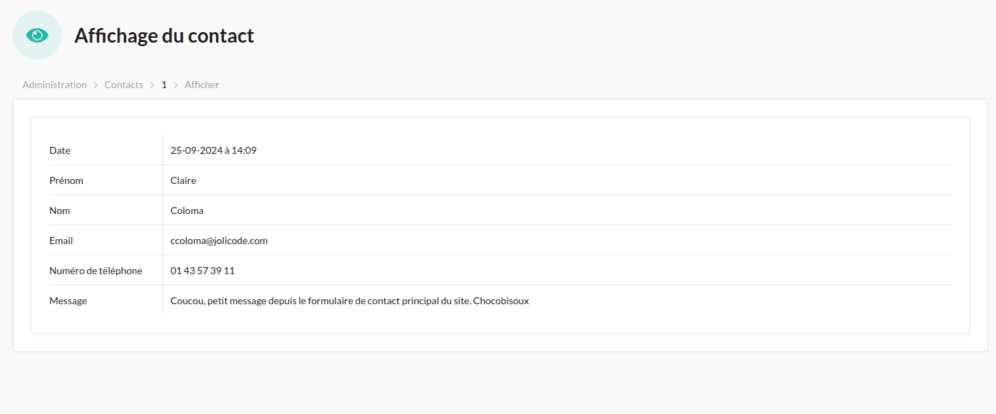Screen dimensions: 996x414
Task: Click the eye icon beside the page title
Action: click(x=37, y=35)
